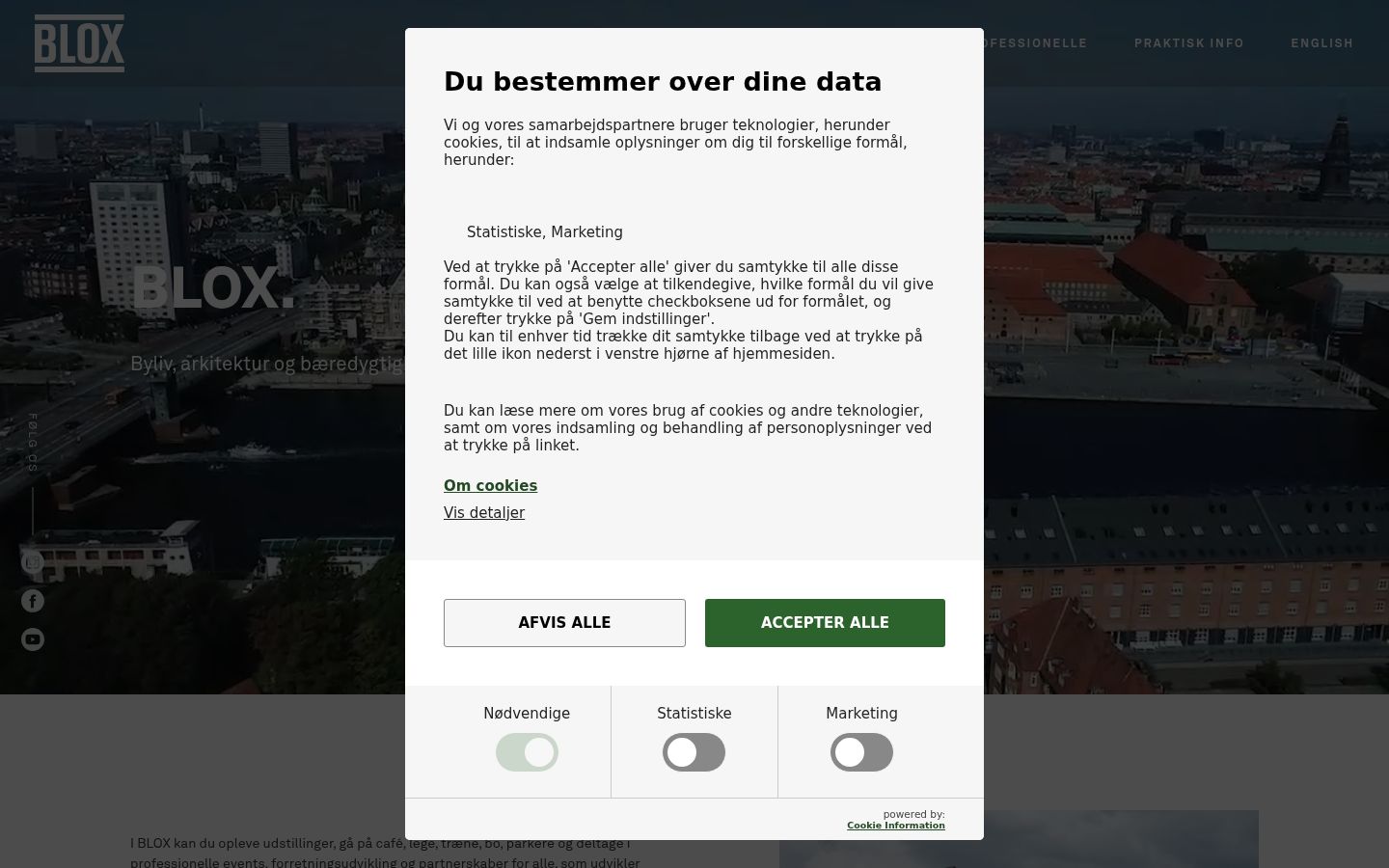Click the Marketing label above the switch
This screenshot has height=868, width=1389.
point(861,714)
